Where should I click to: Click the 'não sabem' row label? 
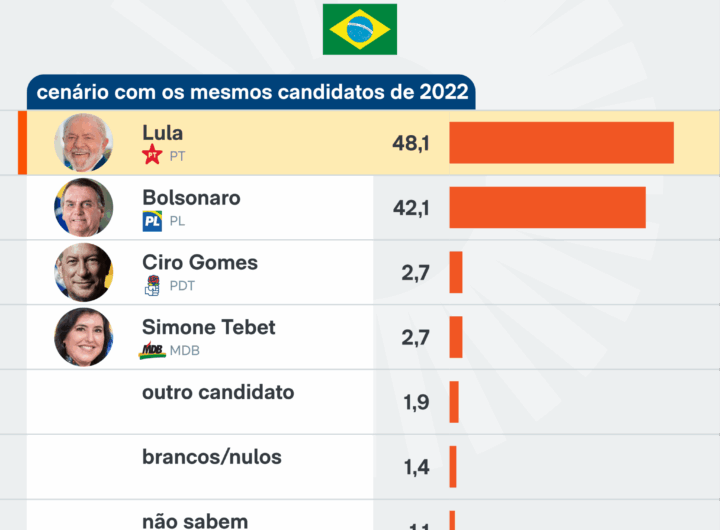[x=195, y=520]
